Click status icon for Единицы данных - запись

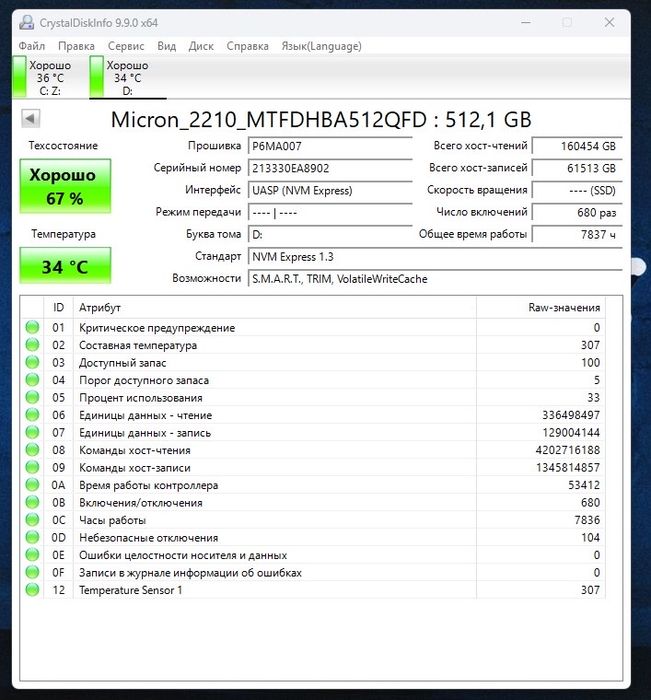pyautogui.click(x=32, y=432)
